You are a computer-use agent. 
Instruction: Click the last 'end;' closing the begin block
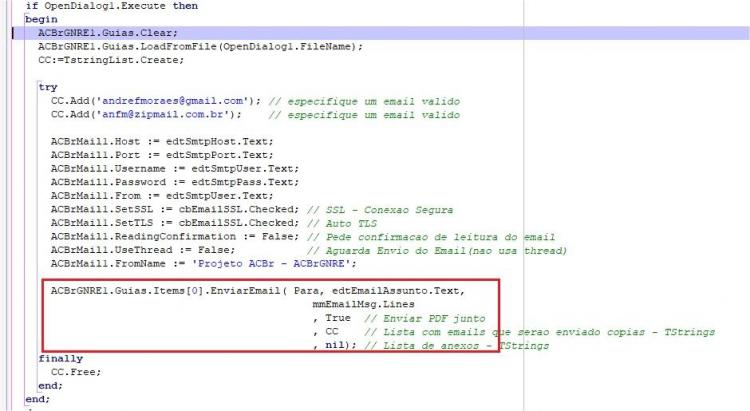pyautogui.click(x=38, y=399)
